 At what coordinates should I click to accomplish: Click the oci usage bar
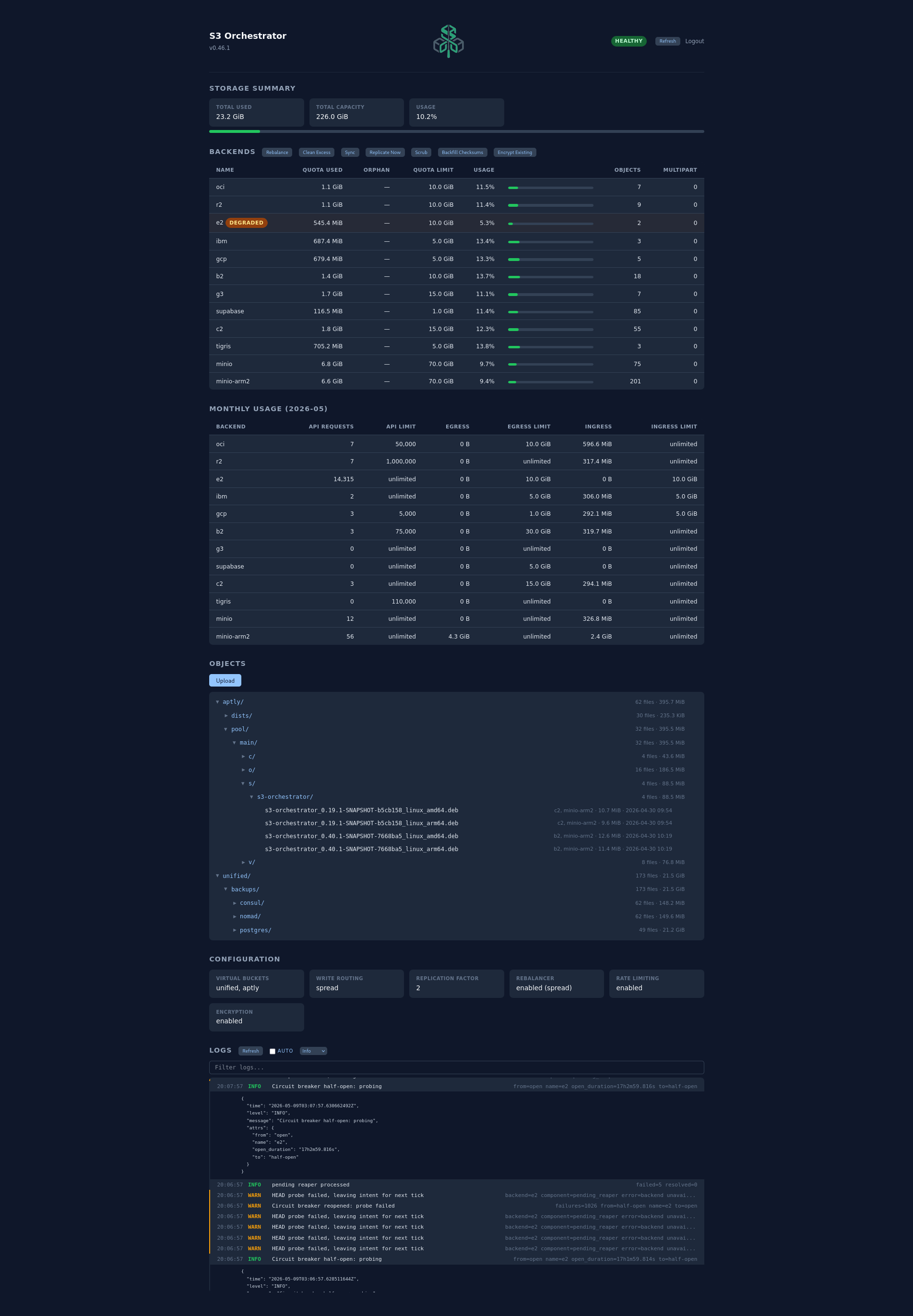[550, 188]
